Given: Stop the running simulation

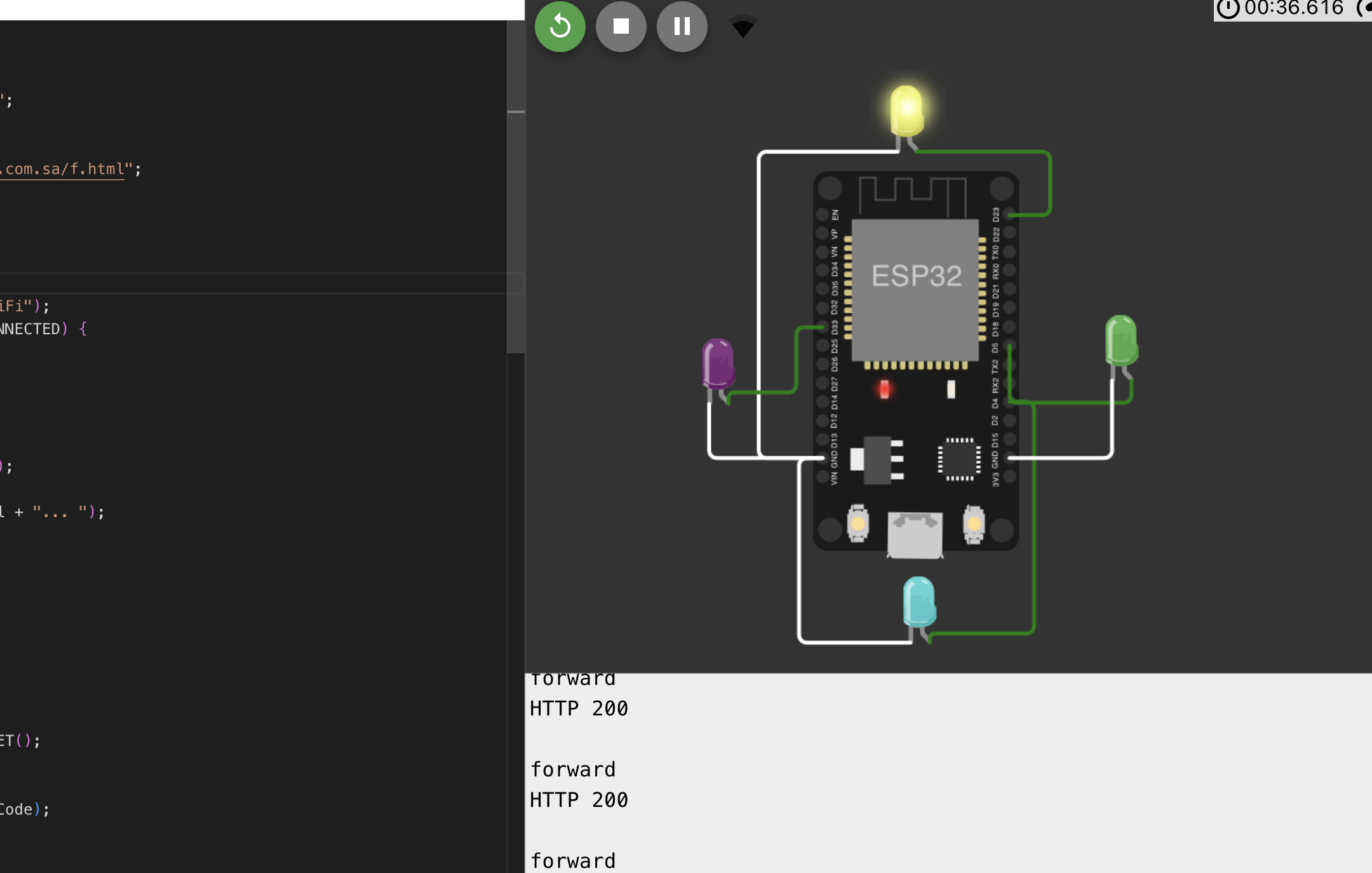Looking at the screenshot, I should click(x=621, y=26).
